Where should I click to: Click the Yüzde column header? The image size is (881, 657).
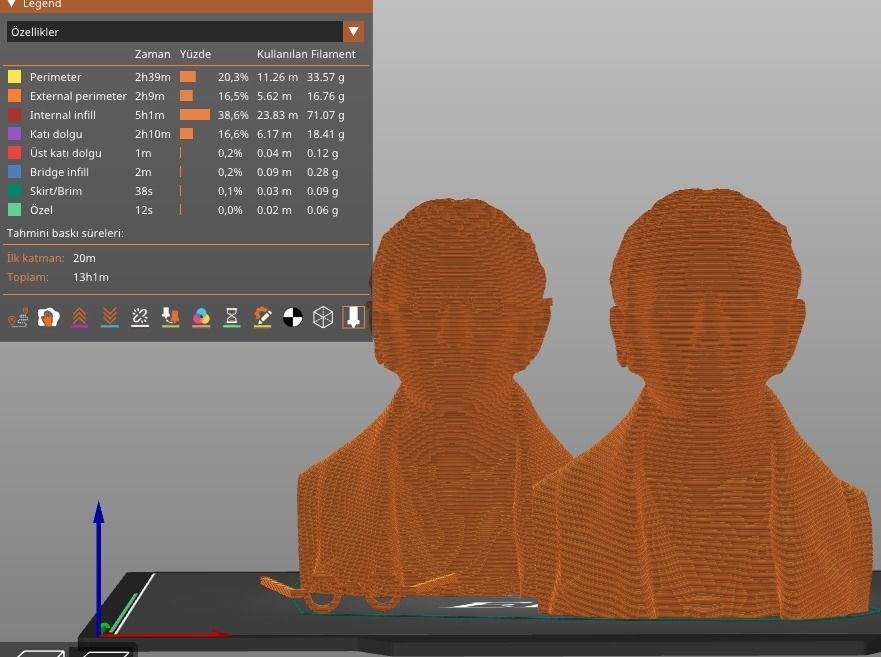pyautogui.click(x=195, y=54)
